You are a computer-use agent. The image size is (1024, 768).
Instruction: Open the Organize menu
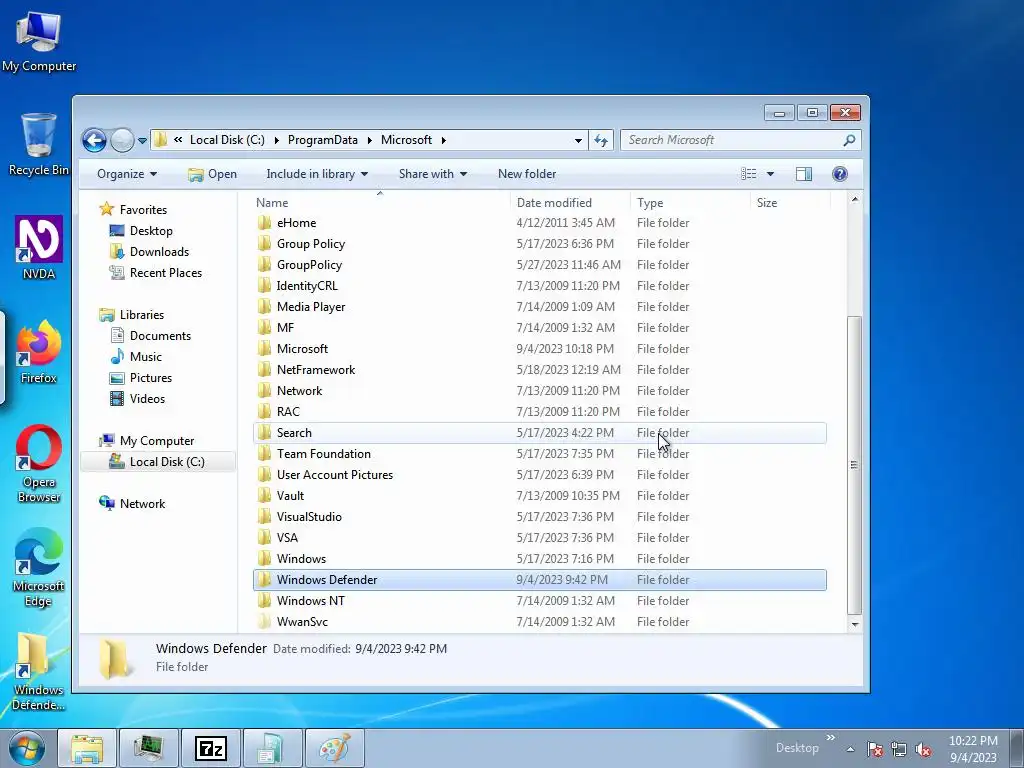pos(127,174)
